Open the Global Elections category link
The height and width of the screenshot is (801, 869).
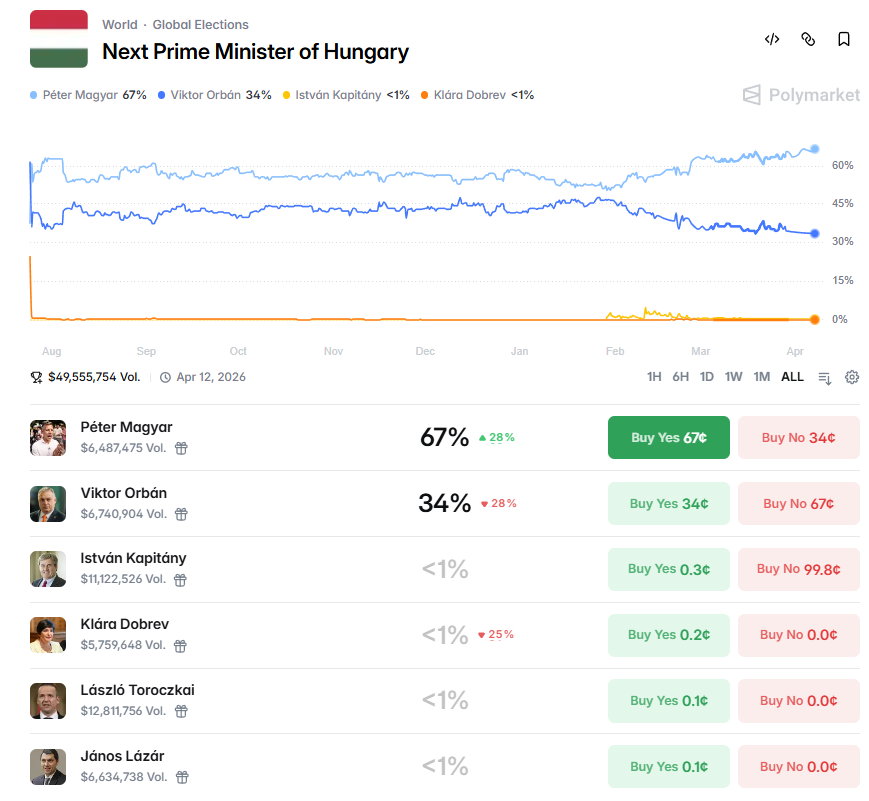coord(200,24)
